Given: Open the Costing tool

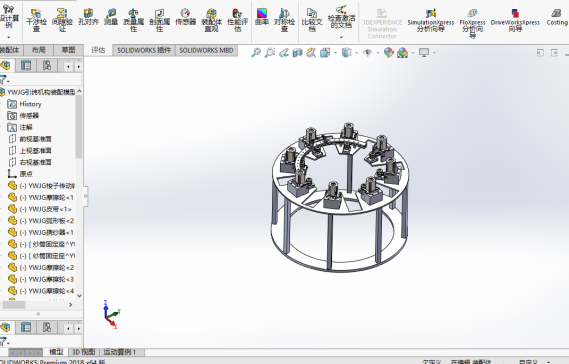Looking at the screenshot, I should tap(557, 17).
